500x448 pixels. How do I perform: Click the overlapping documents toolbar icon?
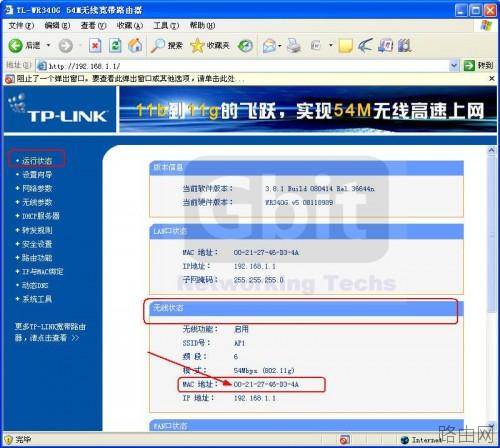(x=385, y=45)
